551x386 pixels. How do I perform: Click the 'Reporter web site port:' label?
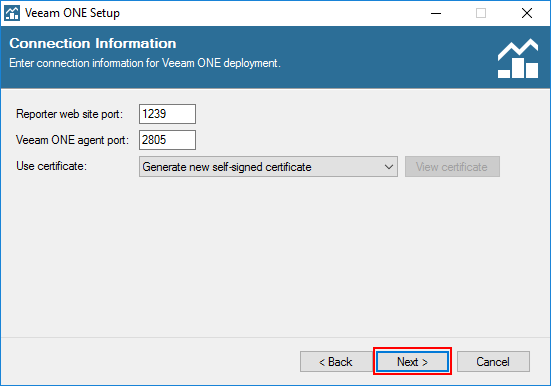coord(70,114)
